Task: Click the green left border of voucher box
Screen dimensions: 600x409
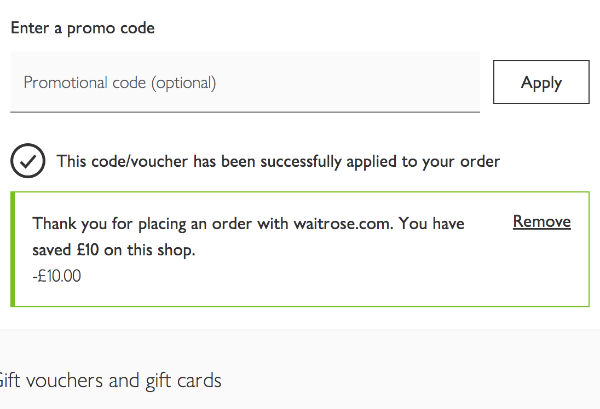Action: click(13, 249)
